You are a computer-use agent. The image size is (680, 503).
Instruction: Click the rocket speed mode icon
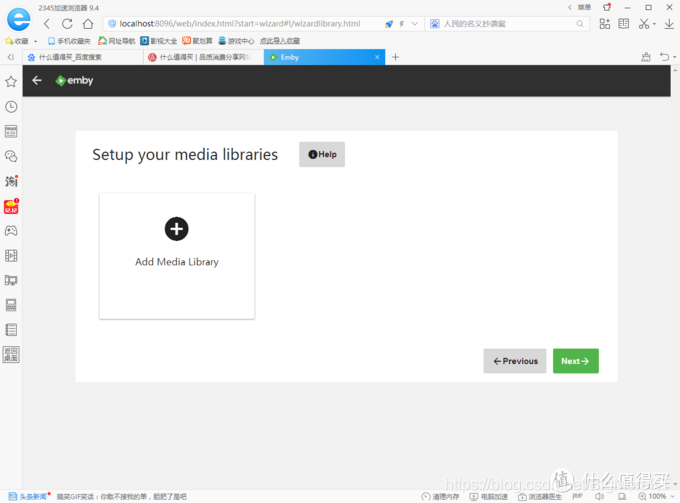(389, 24)
